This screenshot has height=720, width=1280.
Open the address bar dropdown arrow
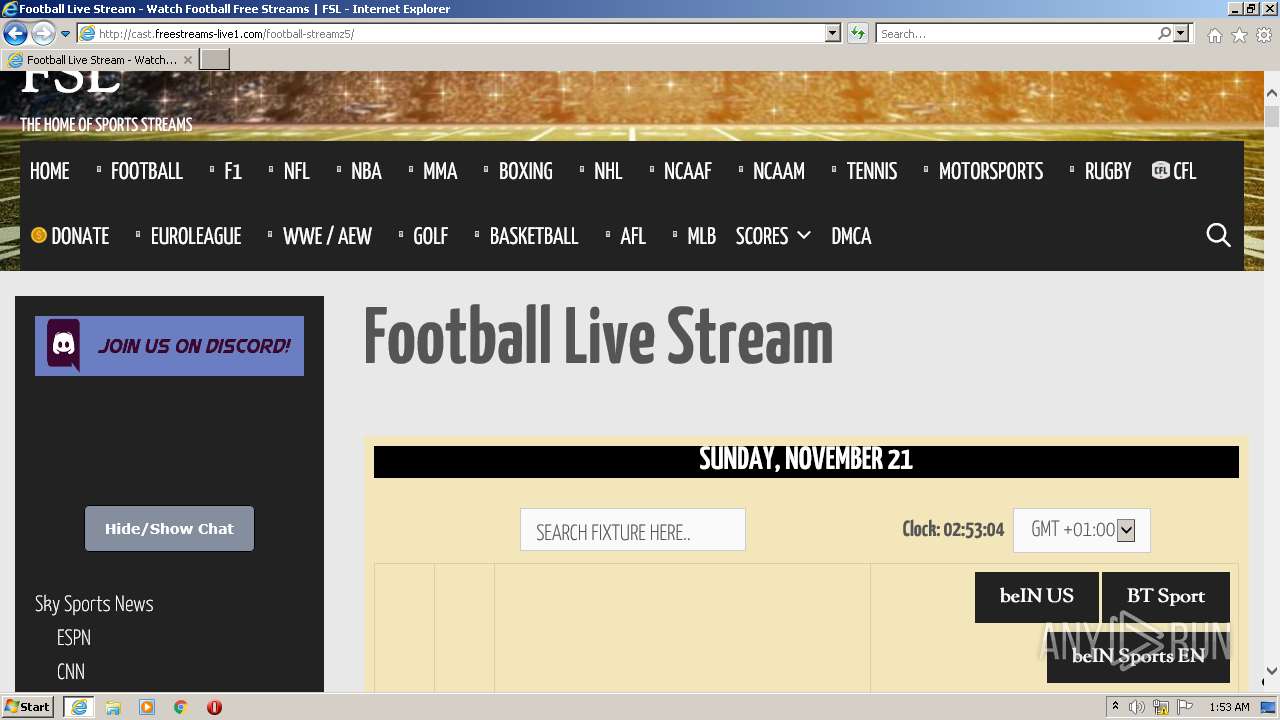[x=833, y=34]
